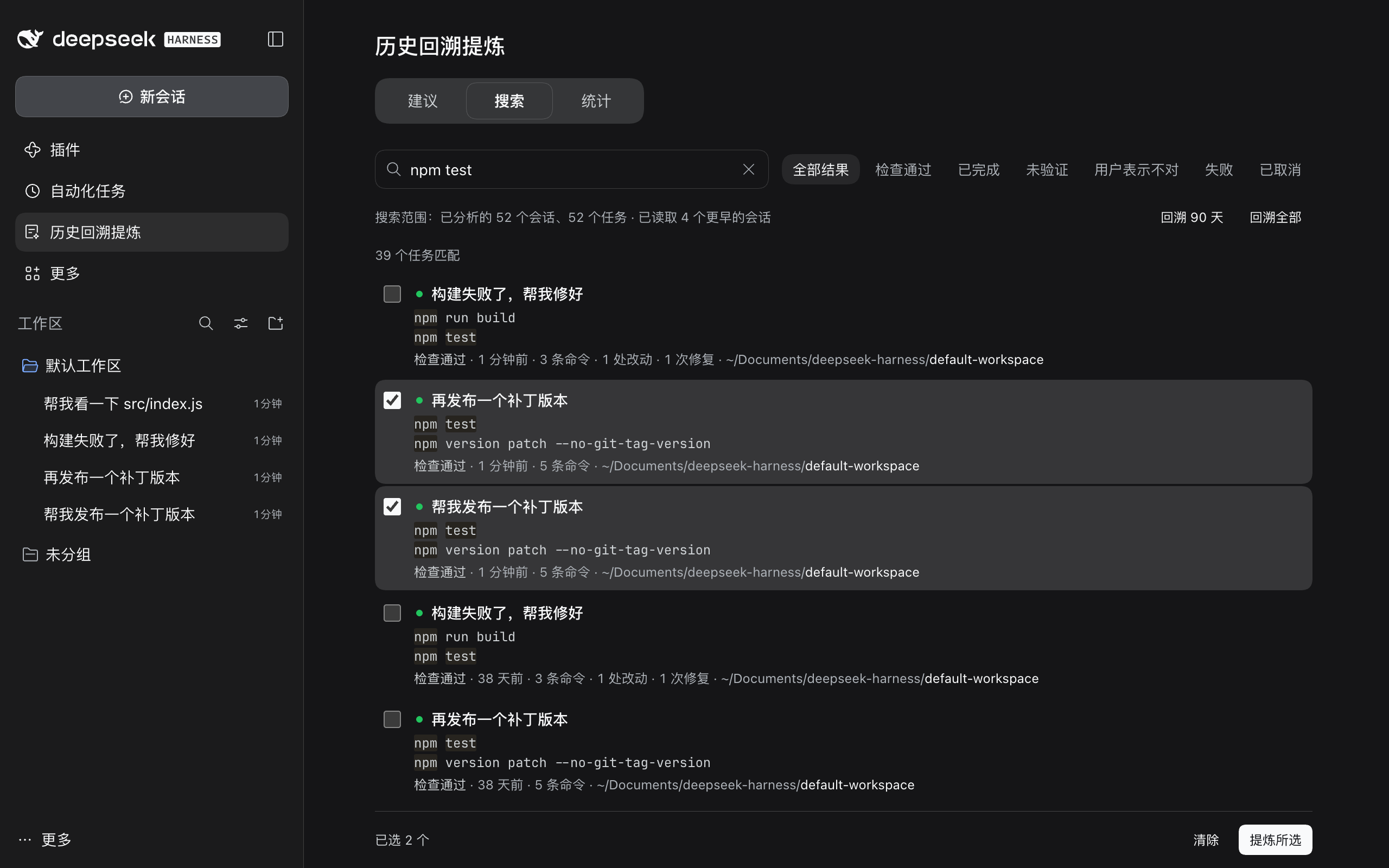Filter results by 未验证
Screen dimensions: 1389x868
[x=1047, y=169]
